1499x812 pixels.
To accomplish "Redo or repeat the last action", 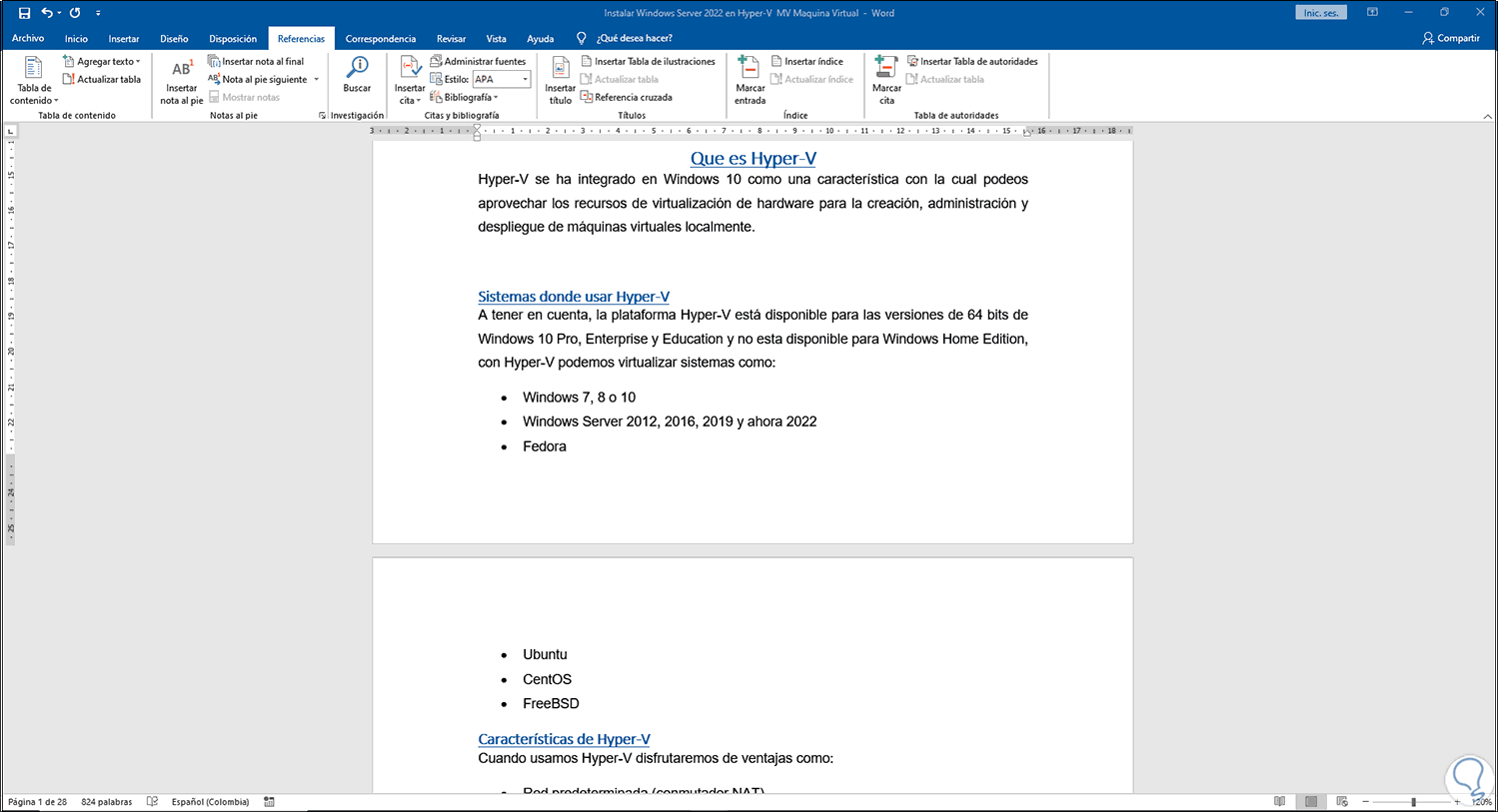I will tap(75, 13).
